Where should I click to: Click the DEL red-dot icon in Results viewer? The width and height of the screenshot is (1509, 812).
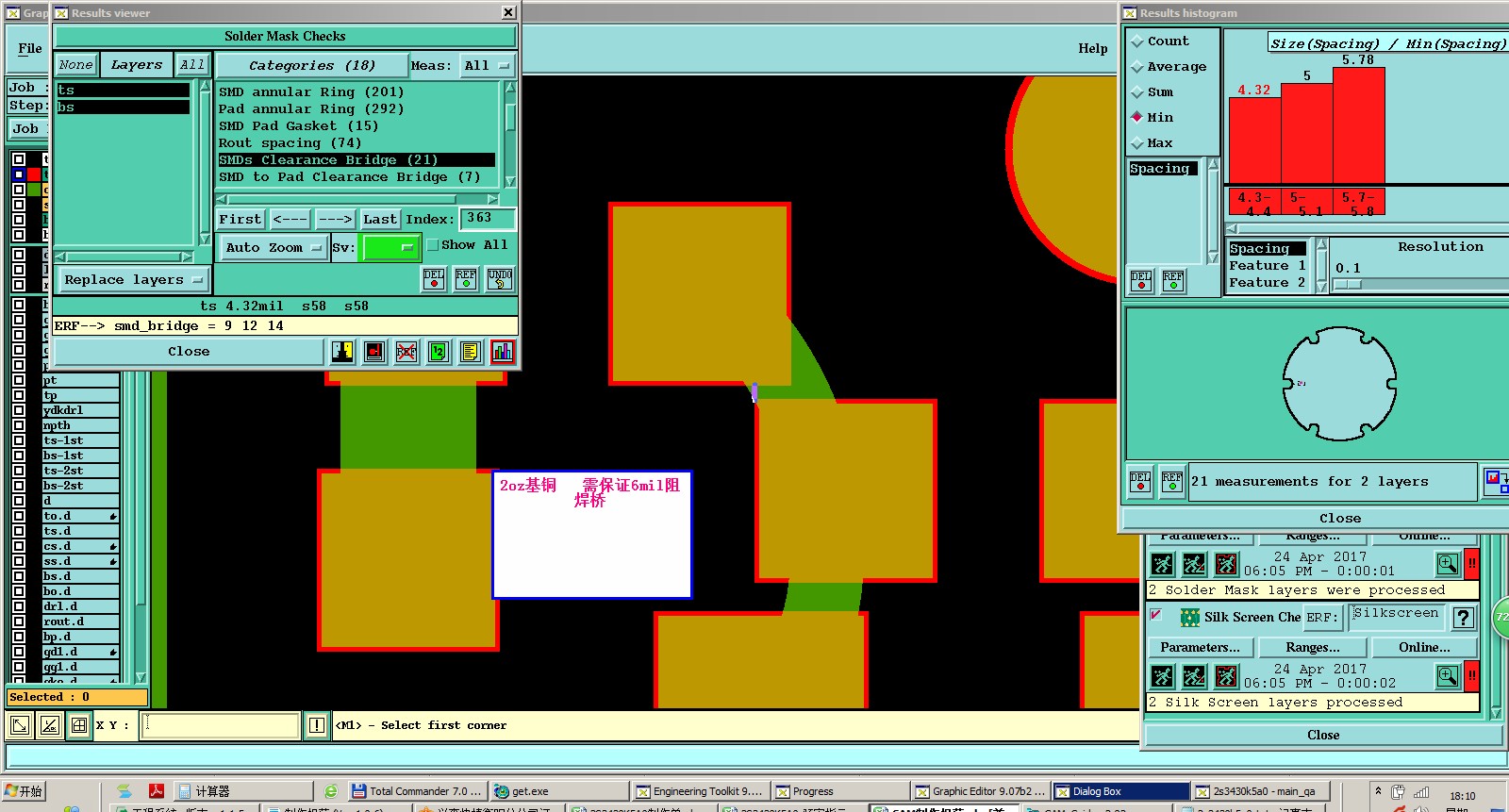434,279
